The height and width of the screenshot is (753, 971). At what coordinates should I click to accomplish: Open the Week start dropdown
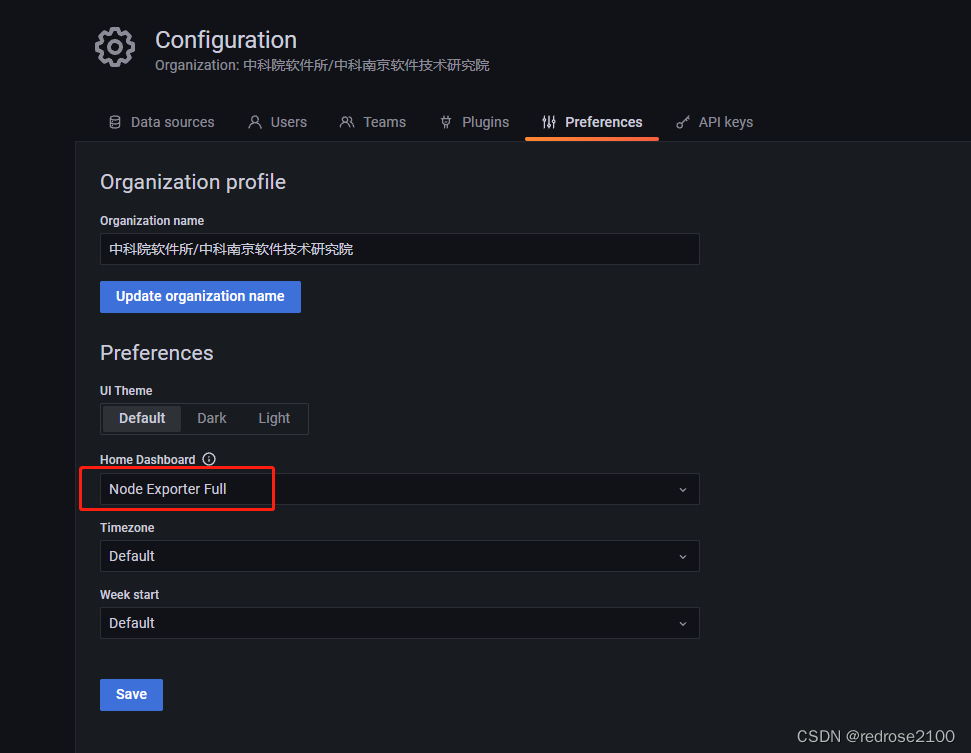[399, 623]
